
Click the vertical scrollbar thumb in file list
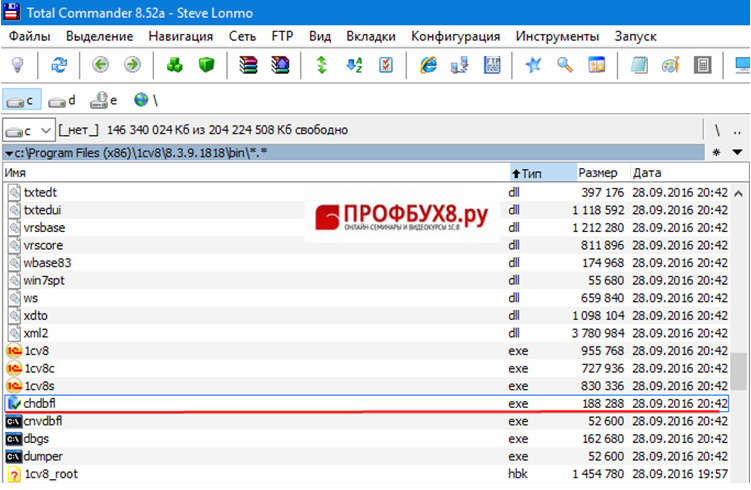coord(739,371)
